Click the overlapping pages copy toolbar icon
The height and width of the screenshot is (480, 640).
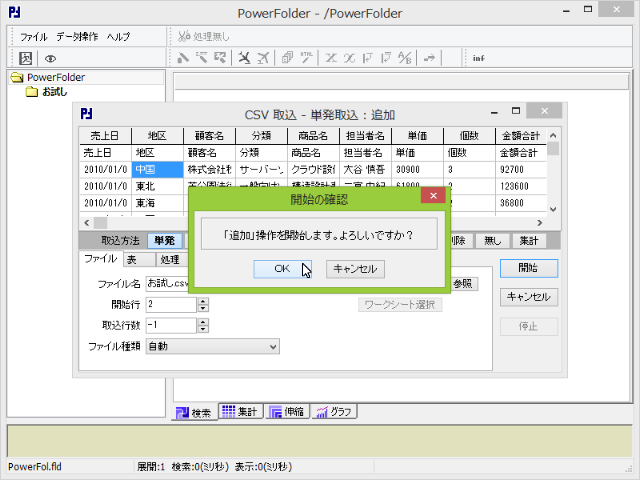(287, 58)
